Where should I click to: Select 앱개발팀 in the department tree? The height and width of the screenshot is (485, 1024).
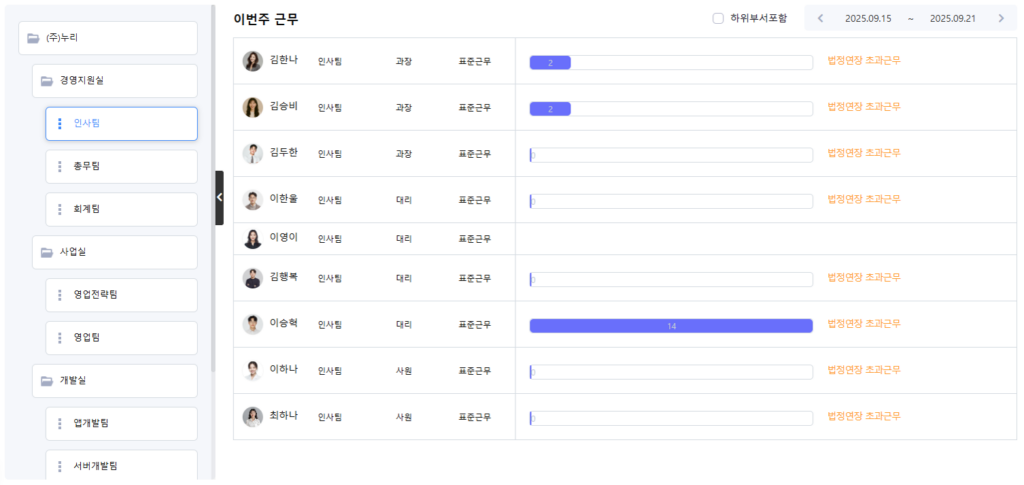click(90, 424)
